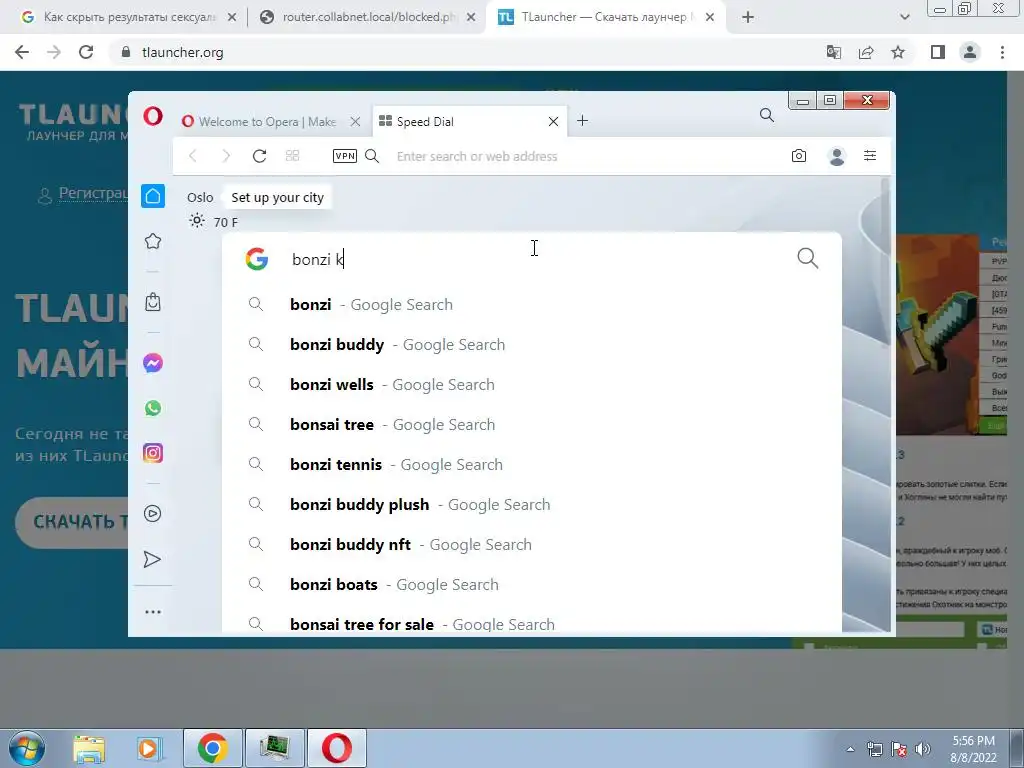Launch WhatsApp from Opera sidebar
Screen dimensions: 1024x768
[x=153, y=408]
